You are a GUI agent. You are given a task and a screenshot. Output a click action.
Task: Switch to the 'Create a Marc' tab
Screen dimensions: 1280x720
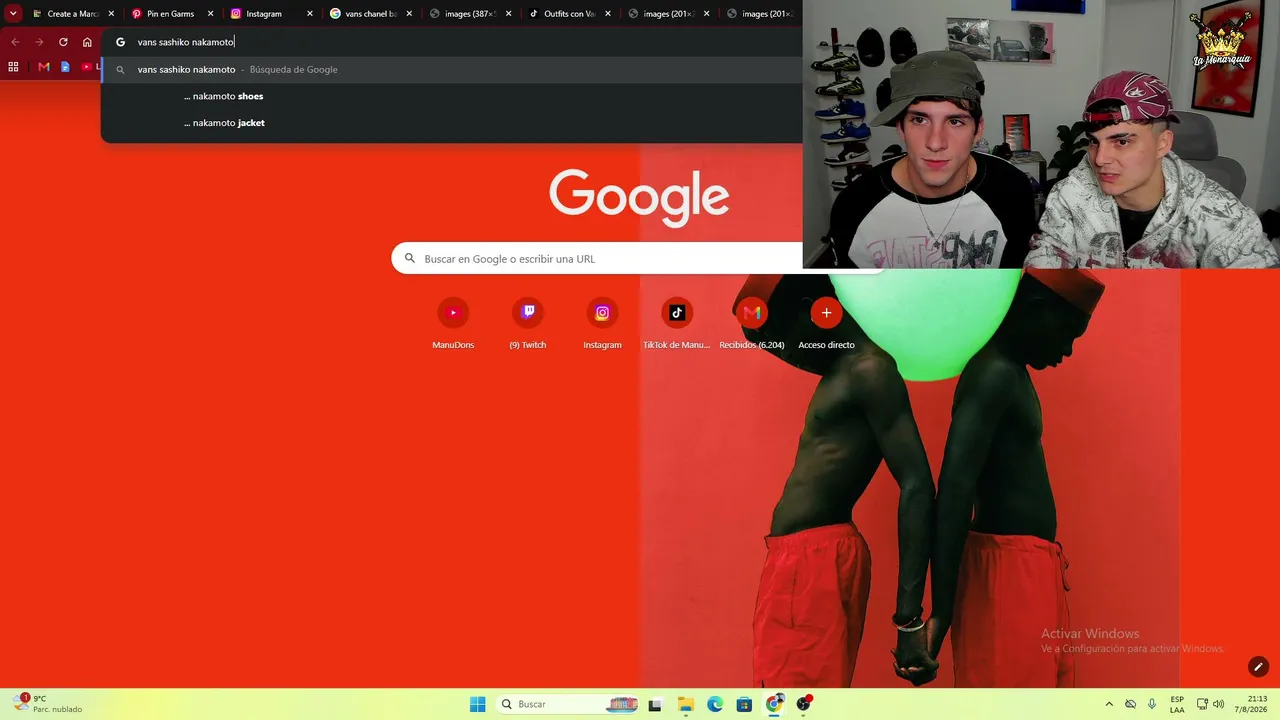point(73,14)
